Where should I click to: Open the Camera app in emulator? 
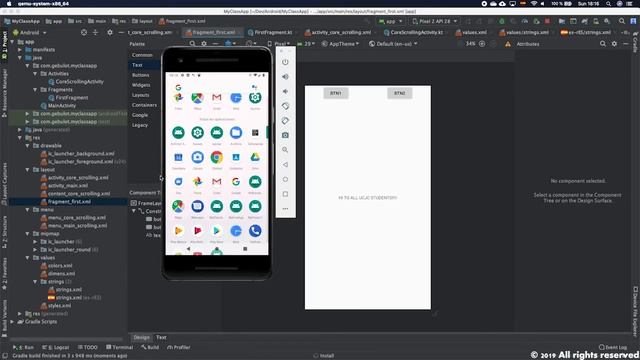tap(198, 157)
